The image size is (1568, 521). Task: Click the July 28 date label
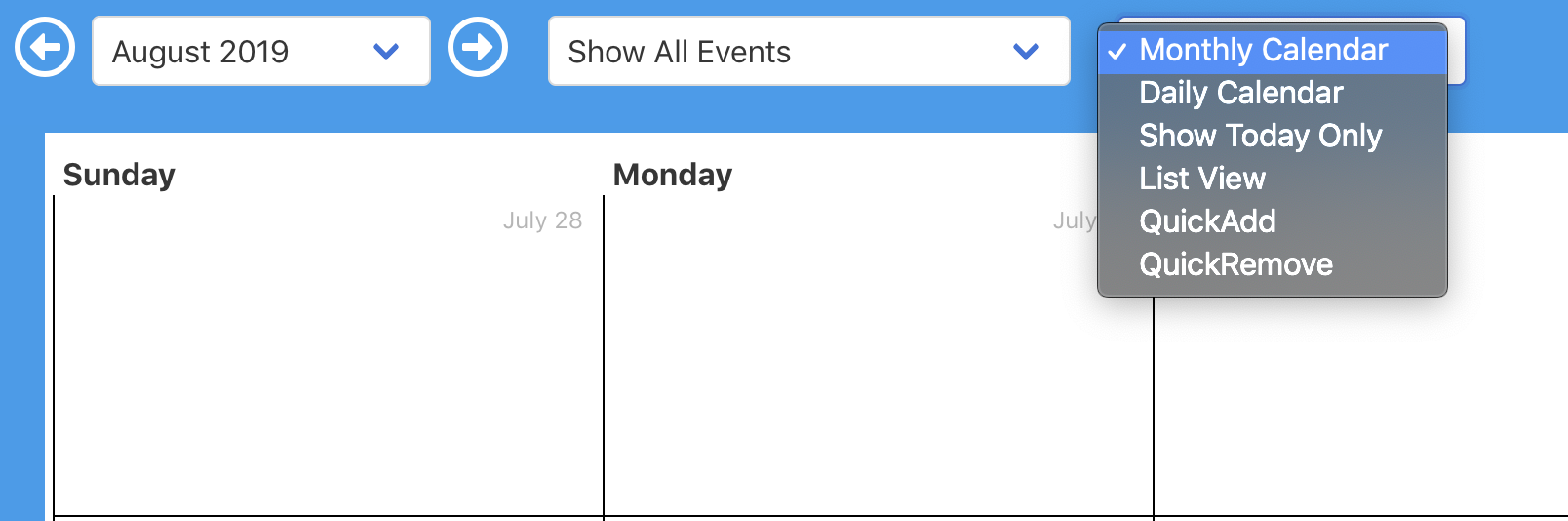[x=542, y=220]
